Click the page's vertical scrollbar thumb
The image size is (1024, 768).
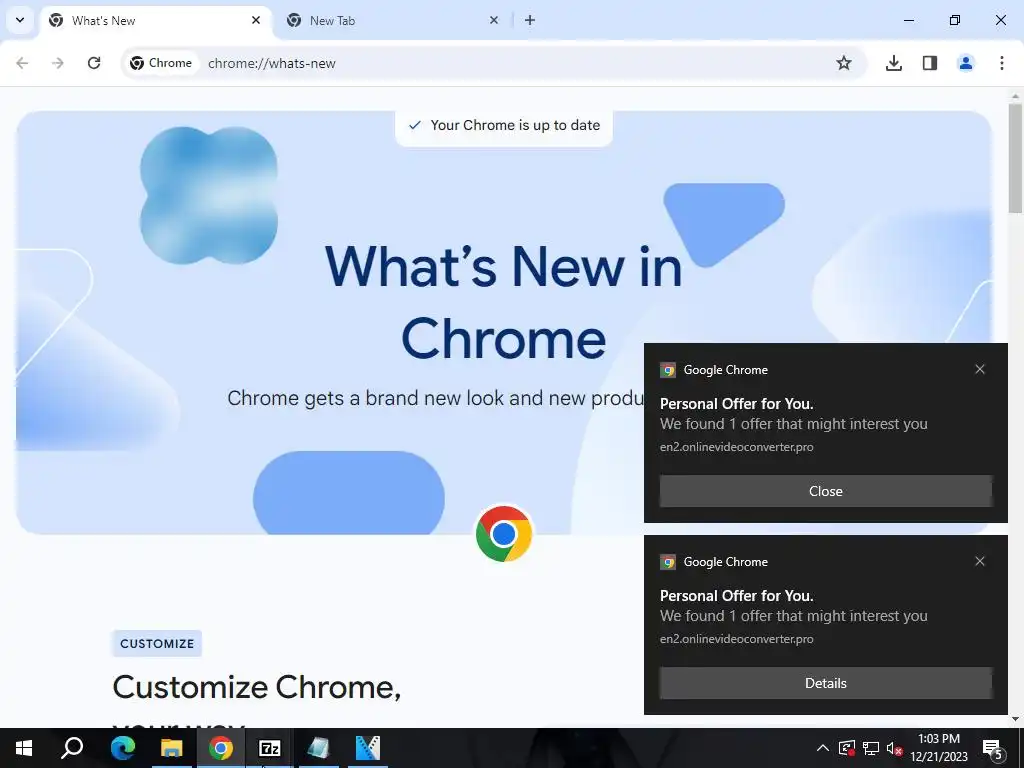(x=1016, y=158)
